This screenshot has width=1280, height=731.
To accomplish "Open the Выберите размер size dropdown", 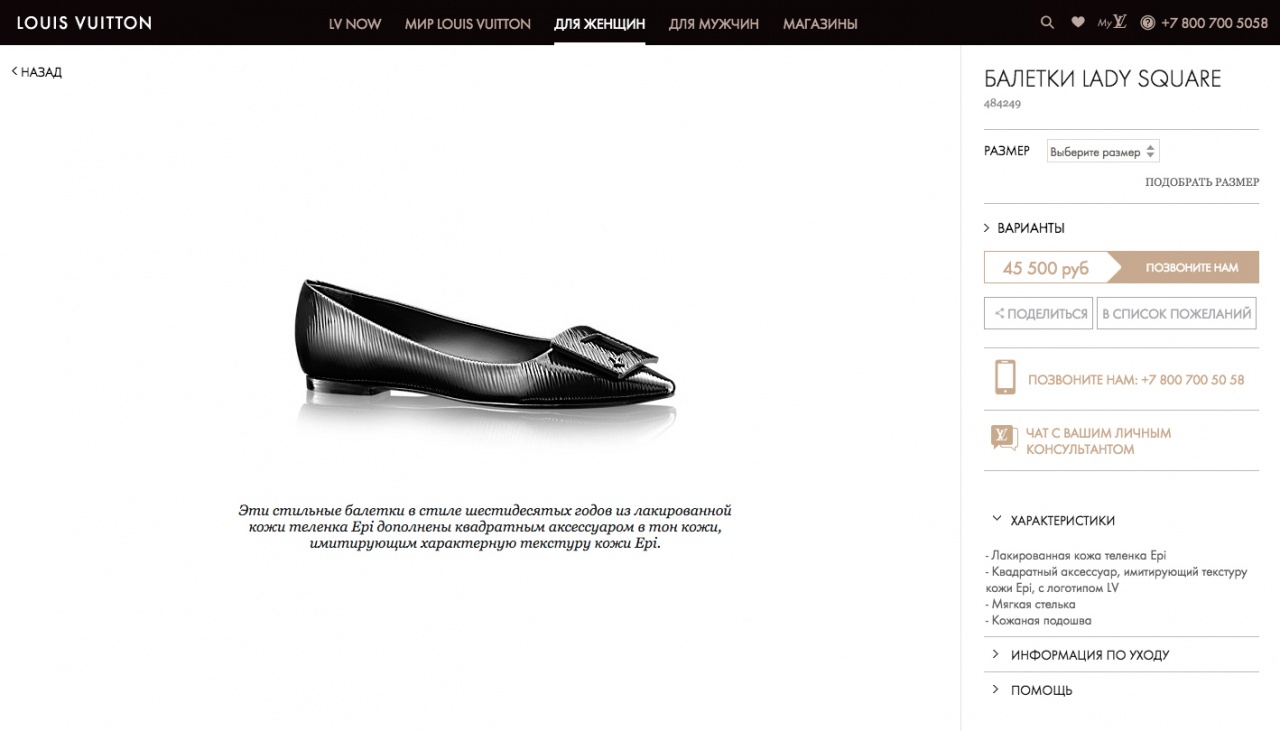I will tap(1102, 152).
